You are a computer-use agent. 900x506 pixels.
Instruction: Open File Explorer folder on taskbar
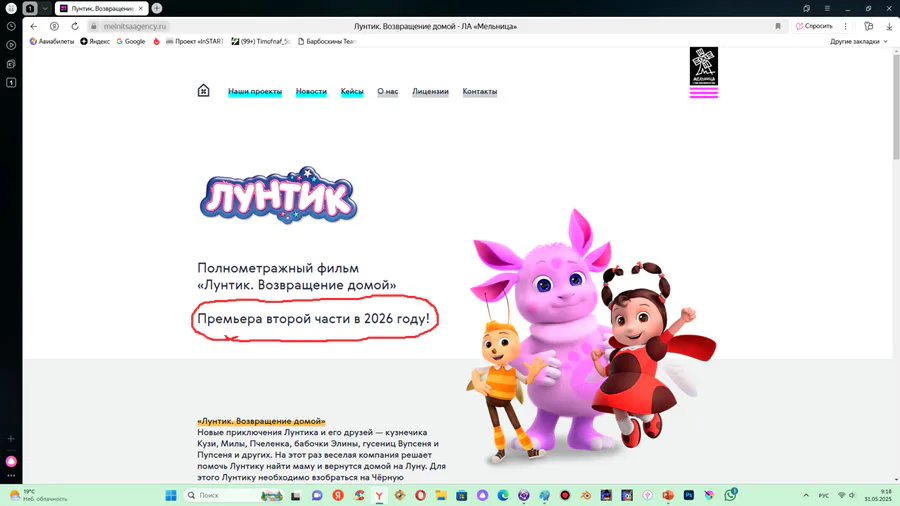click(441, 495)
